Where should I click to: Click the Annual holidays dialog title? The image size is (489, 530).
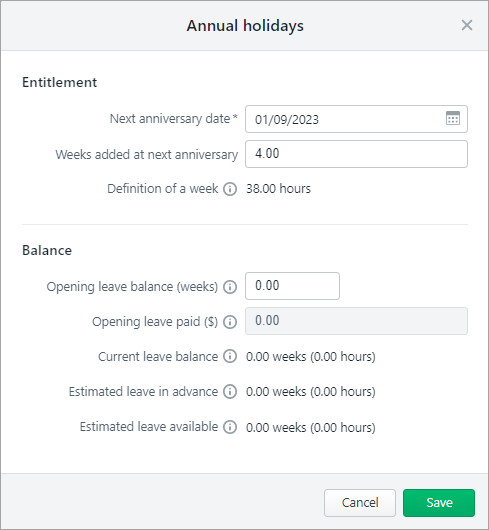point(245,26)
